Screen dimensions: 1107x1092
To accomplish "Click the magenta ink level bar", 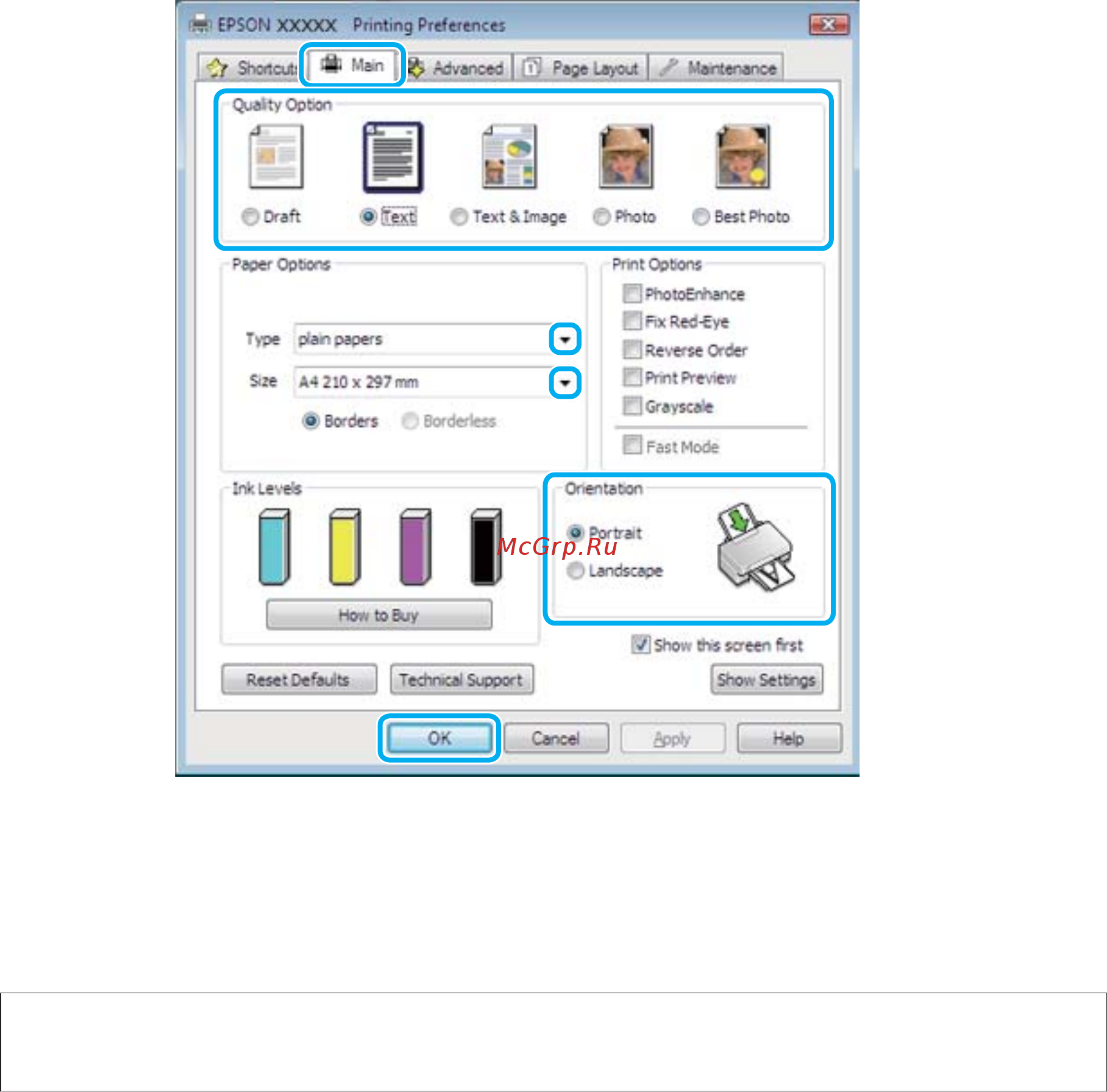I will point(416,546).
